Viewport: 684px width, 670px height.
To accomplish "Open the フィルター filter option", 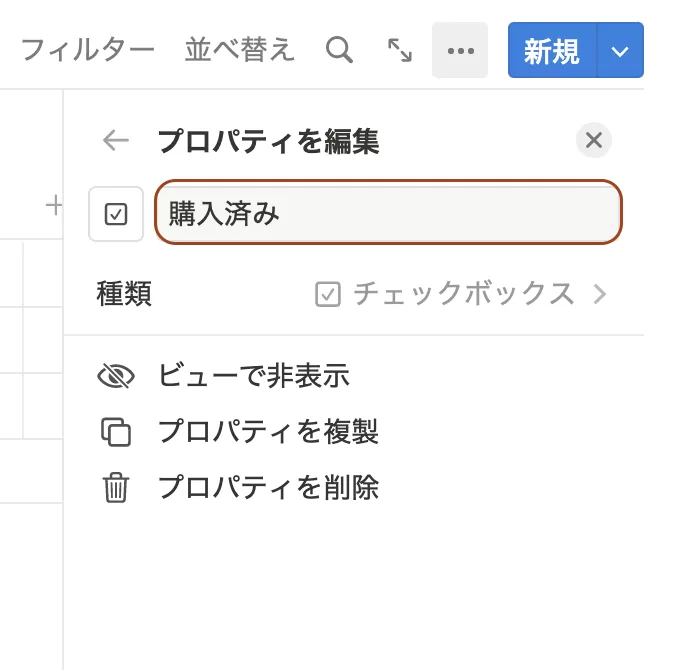I will click(x=88, y=50).
